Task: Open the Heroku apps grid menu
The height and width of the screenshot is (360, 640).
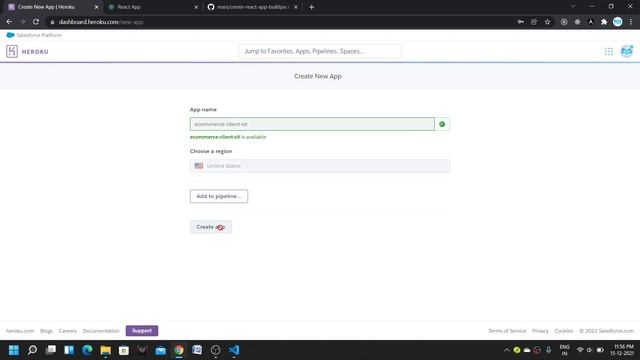Action: (609, 51)
